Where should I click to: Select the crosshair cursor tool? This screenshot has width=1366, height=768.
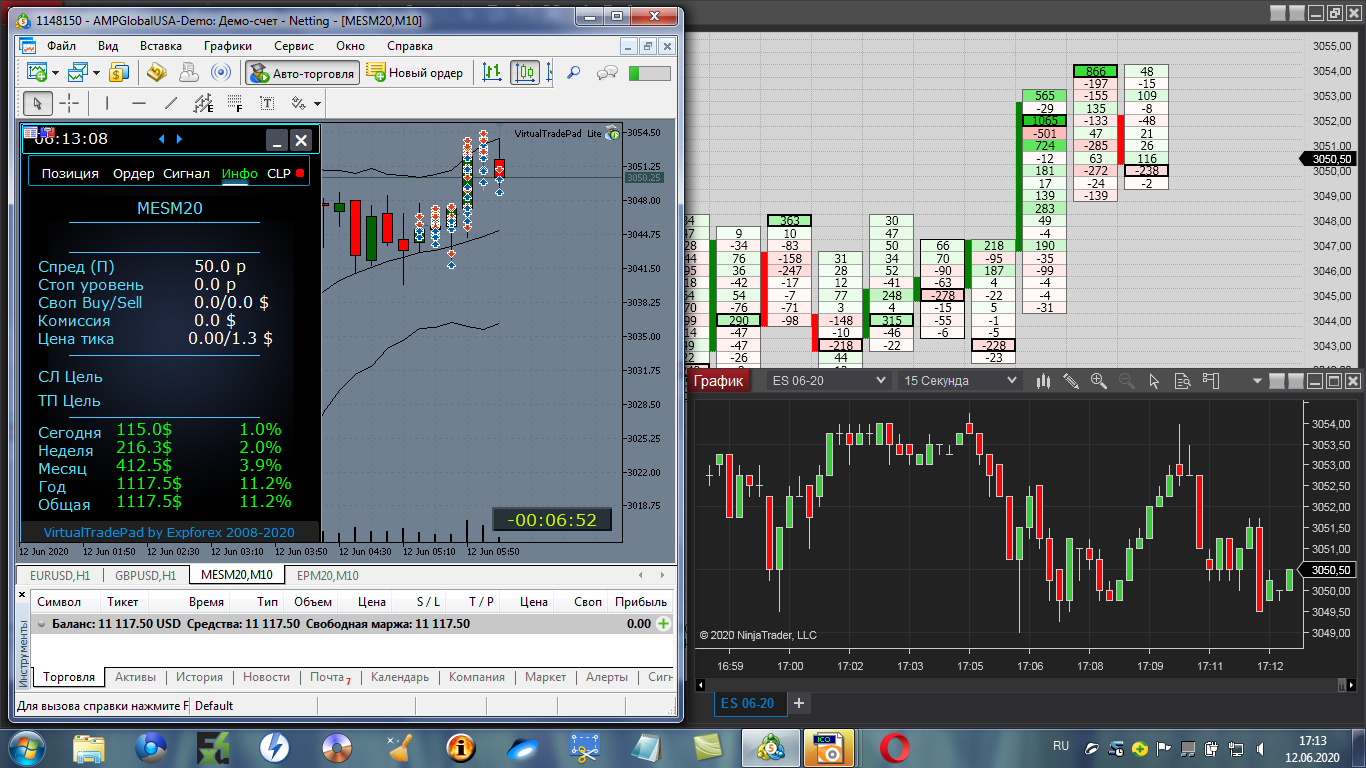69,103
